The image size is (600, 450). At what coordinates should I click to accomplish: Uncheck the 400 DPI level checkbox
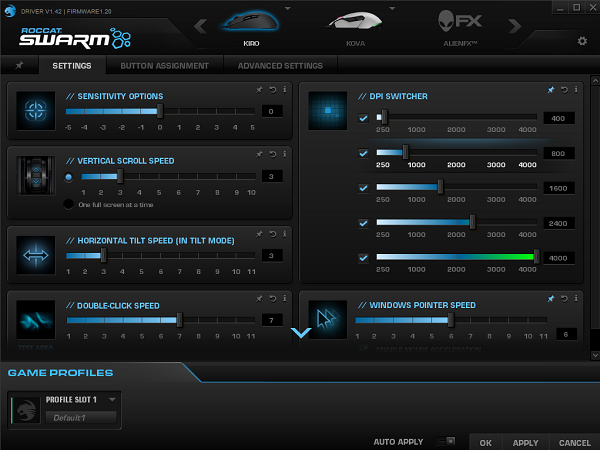364,118
